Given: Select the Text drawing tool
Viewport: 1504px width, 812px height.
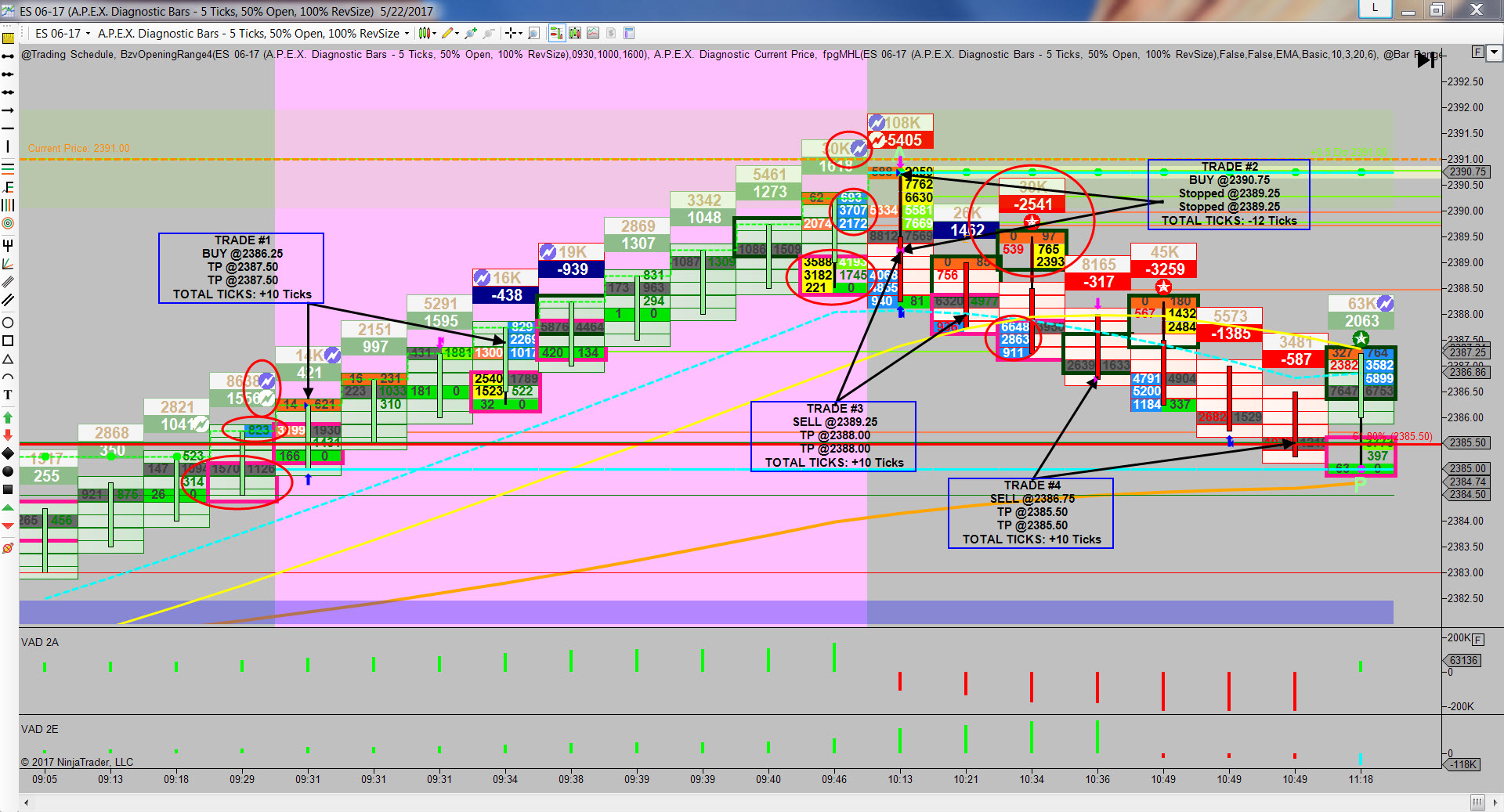Looking at the screenshot, I should pyautogui.click(x=8, y=395).
